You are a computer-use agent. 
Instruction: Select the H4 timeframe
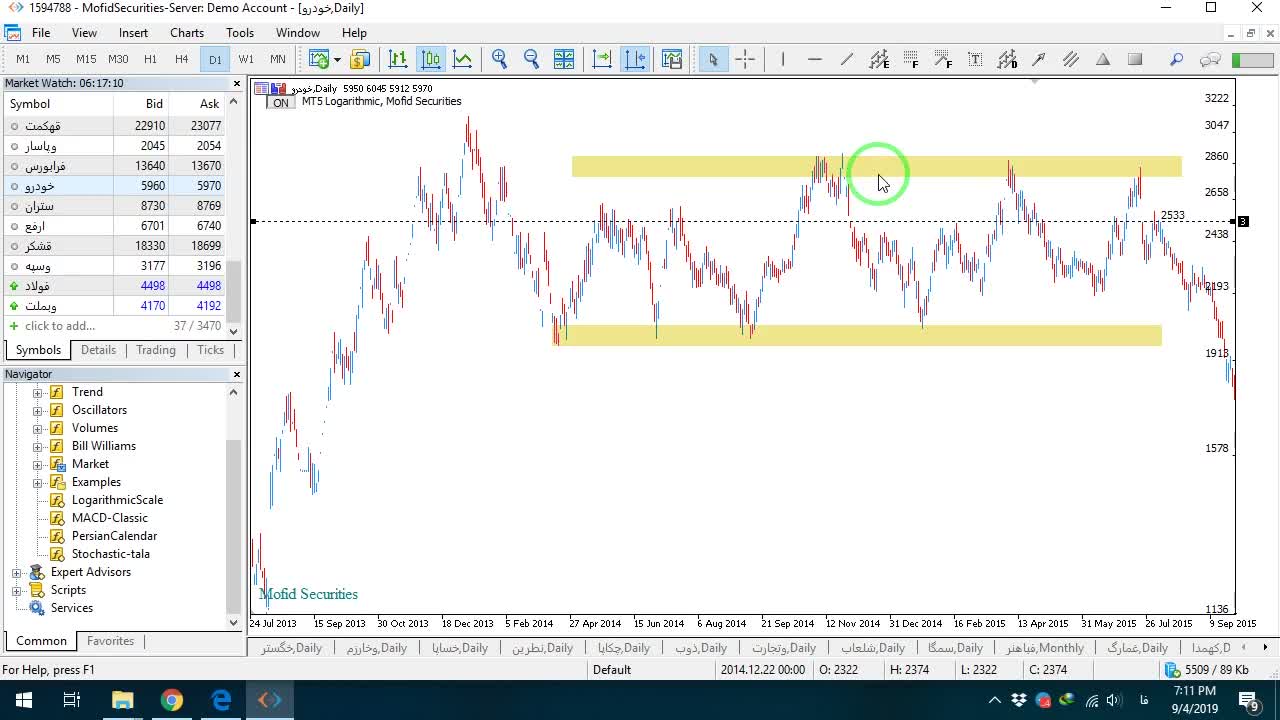pyautogui.click(x=182, y=60)
